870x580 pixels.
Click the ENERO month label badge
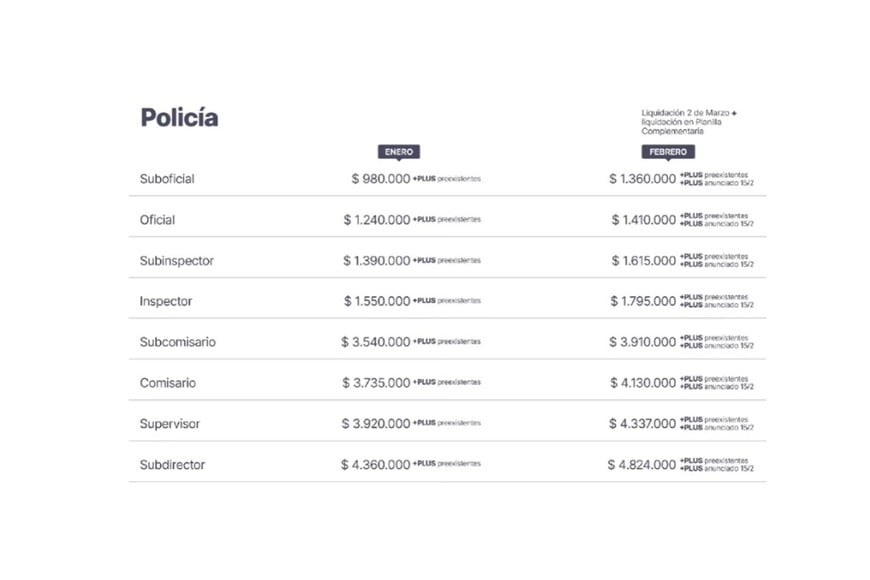[x=398, y=152]
